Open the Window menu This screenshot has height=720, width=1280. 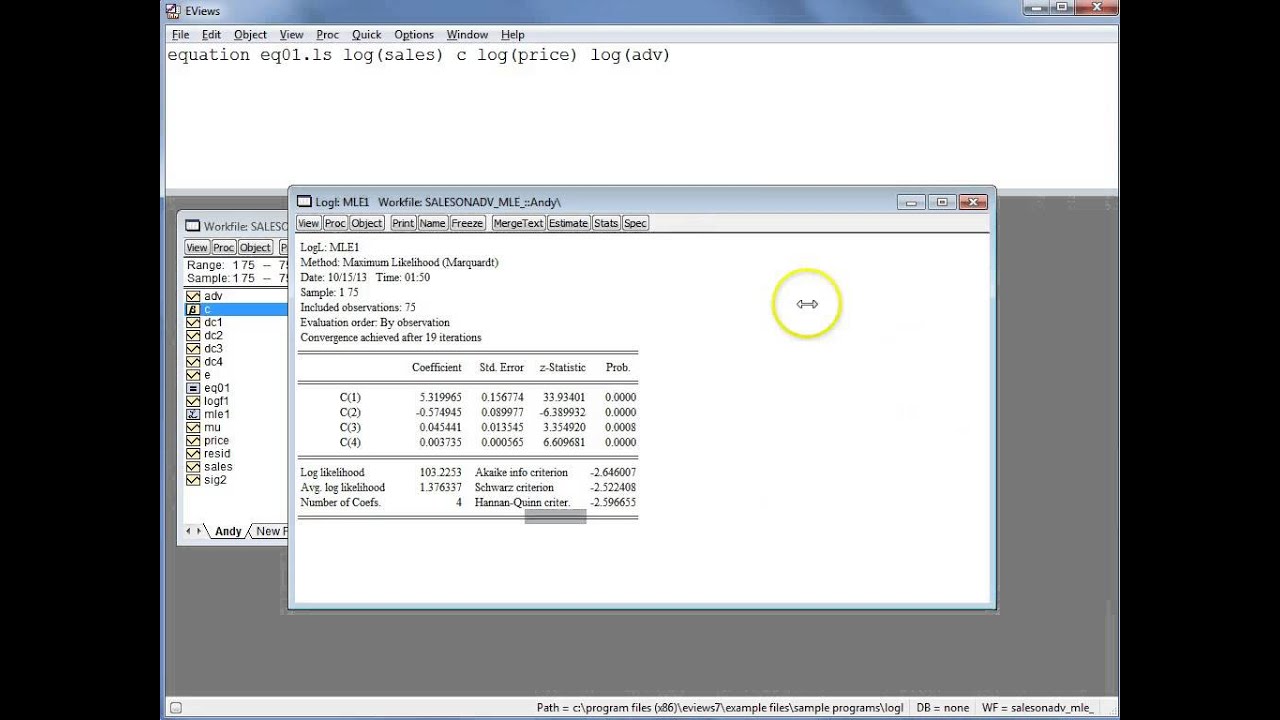pyautogui.click(x=467, y=35)
